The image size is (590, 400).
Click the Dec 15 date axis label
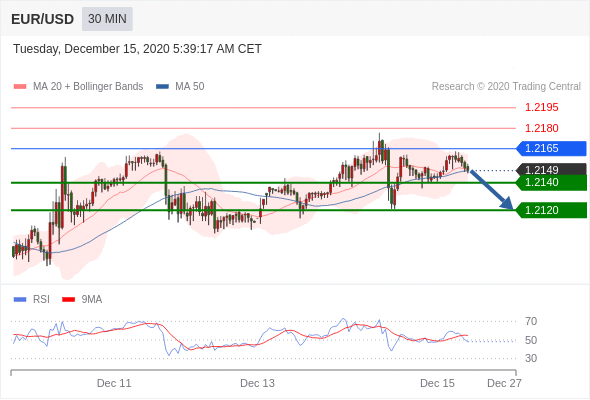(x=437, y=383)
